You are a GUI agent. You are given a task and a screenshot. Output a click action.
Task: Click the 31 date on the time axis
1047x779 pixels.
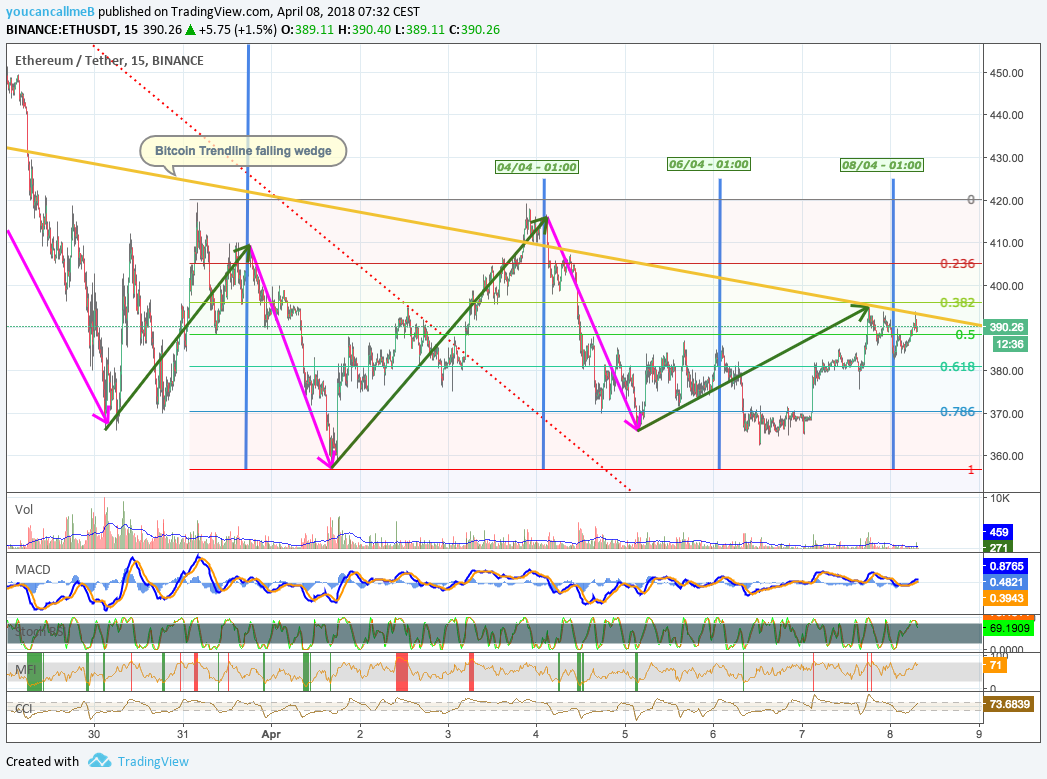(x=182, y=734)
